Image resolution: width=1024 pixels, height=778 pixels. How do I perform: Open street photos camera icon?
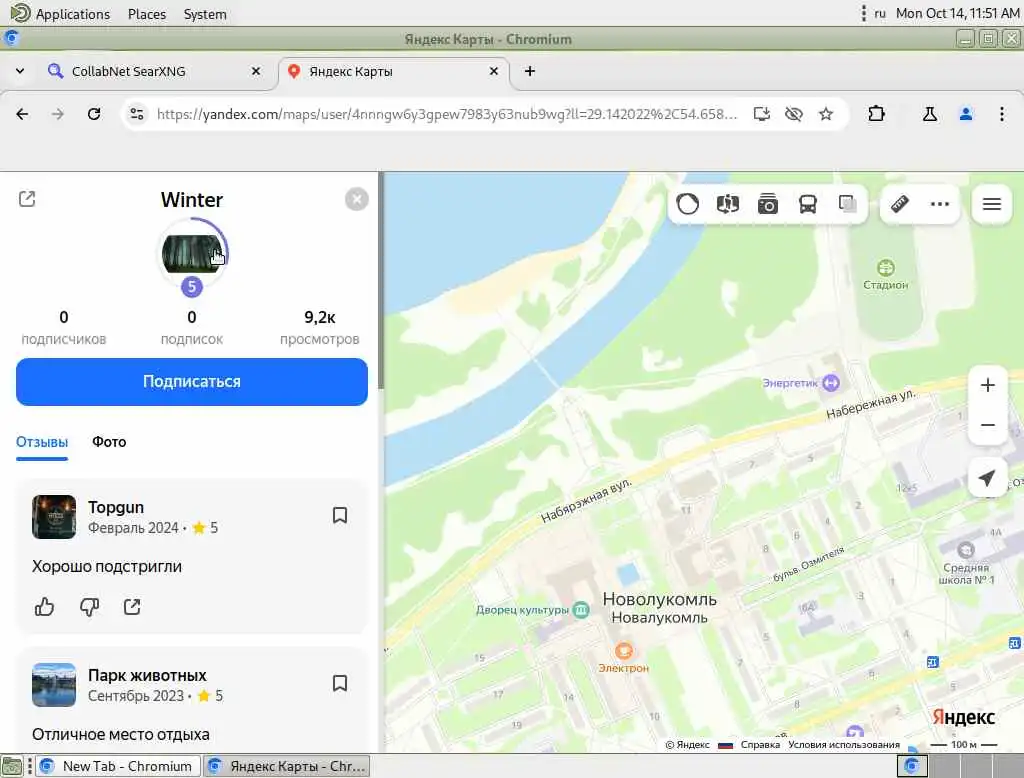(x=767, y=204)
